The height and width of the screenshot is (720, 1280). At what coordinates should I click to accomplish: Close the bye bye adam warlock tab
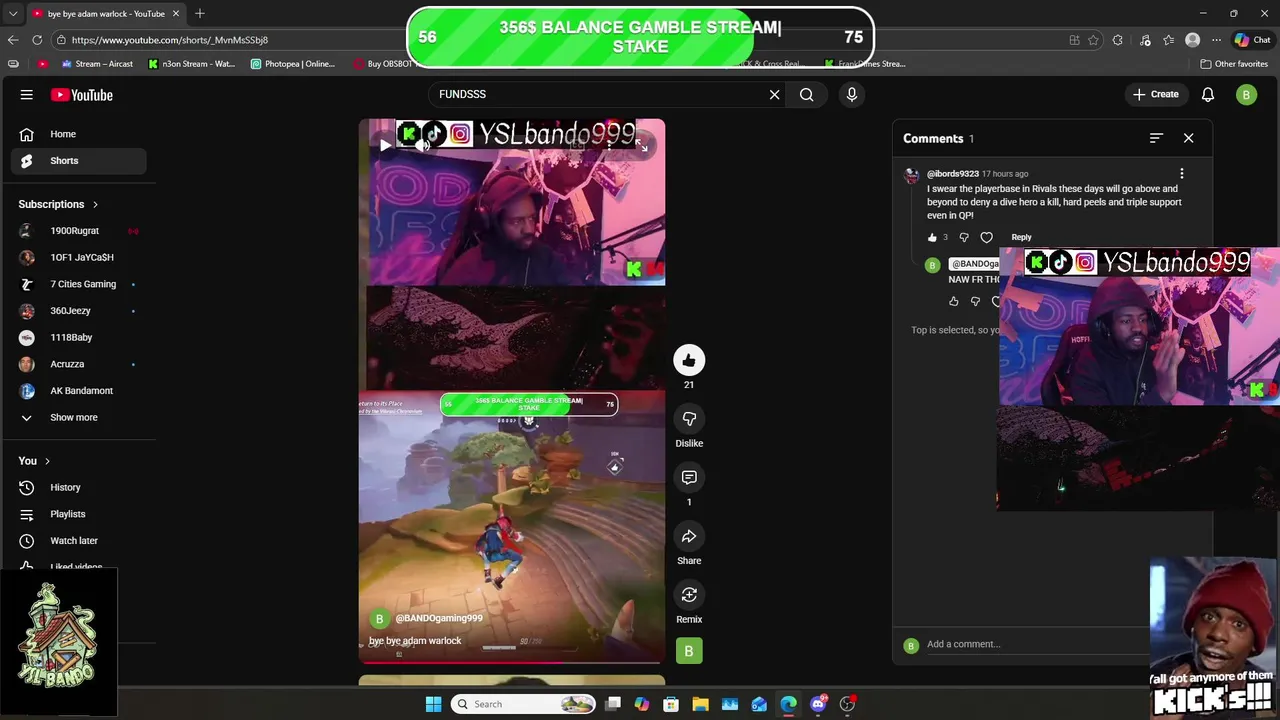click(x=176, y=14)
